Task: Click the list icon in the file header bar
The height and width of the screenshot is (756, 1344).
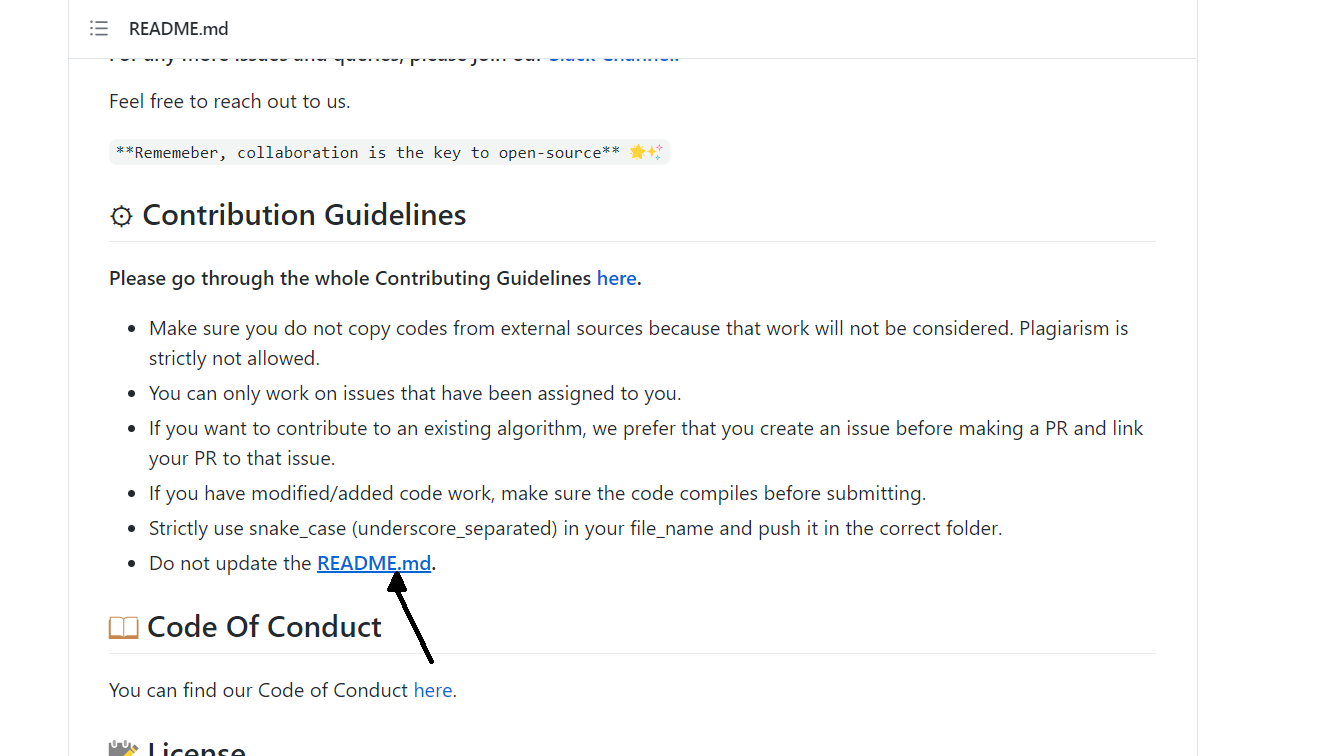Action: 98,28
